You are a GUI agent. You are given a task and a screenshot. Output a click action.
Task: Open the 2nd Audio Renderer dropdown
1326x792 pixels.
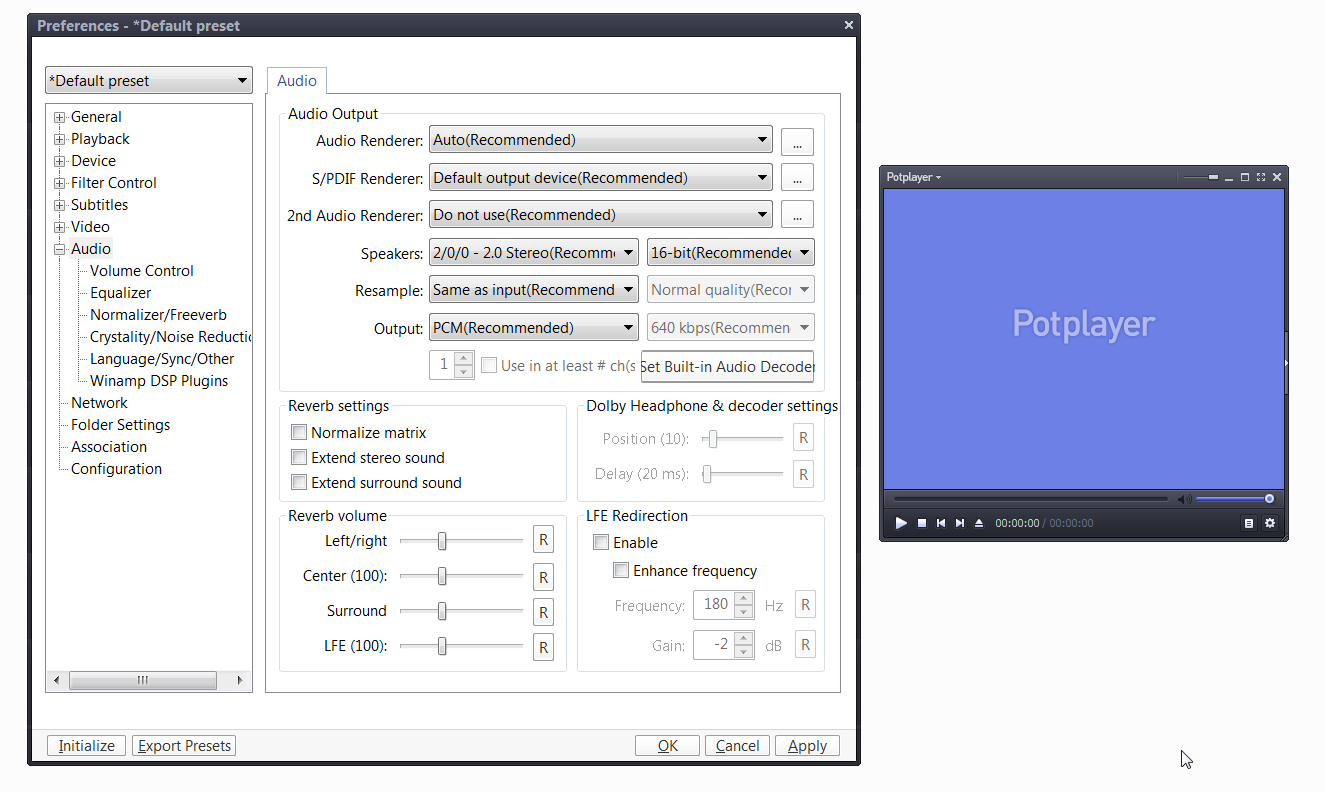click(x=601, y=215)
